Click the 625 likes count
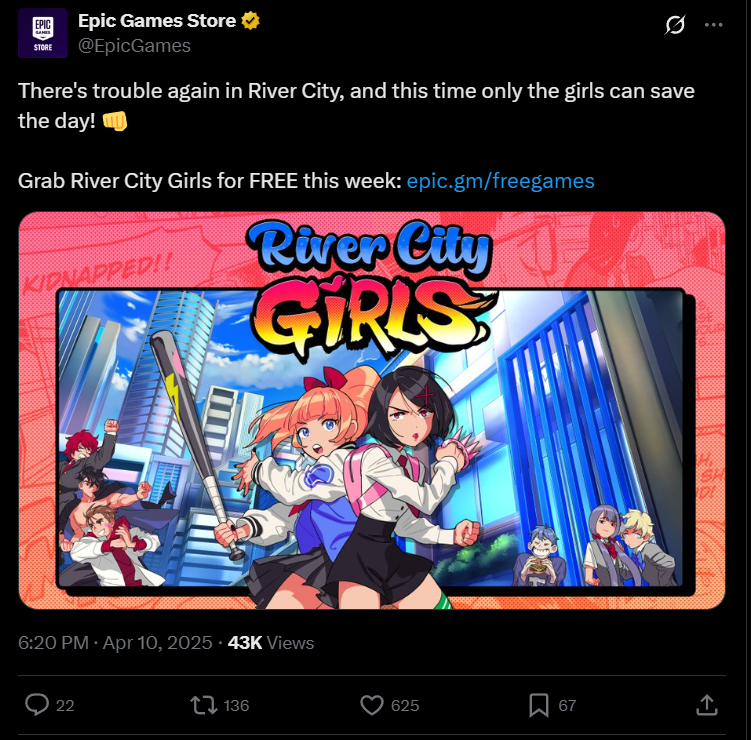 tap(405, 706)
